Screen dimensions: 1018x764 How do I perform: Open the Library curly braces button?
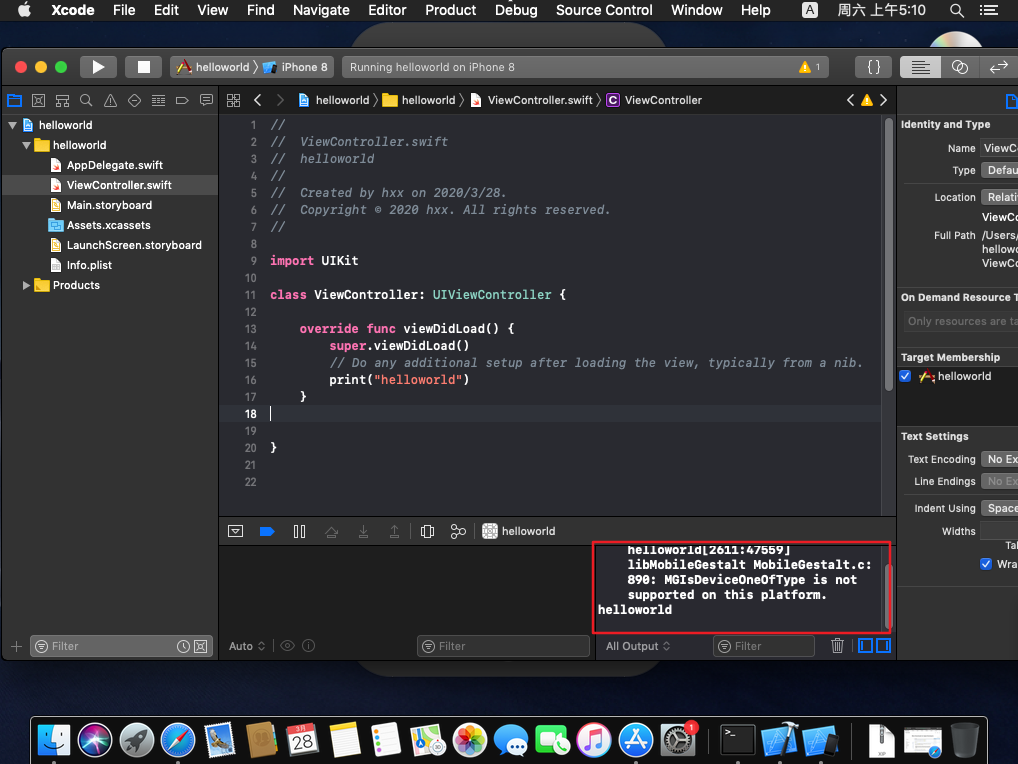874,67
